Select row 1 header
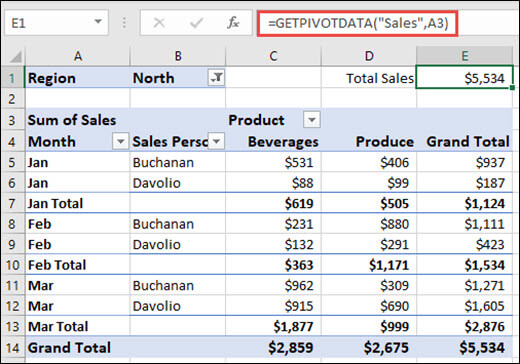 13,78
